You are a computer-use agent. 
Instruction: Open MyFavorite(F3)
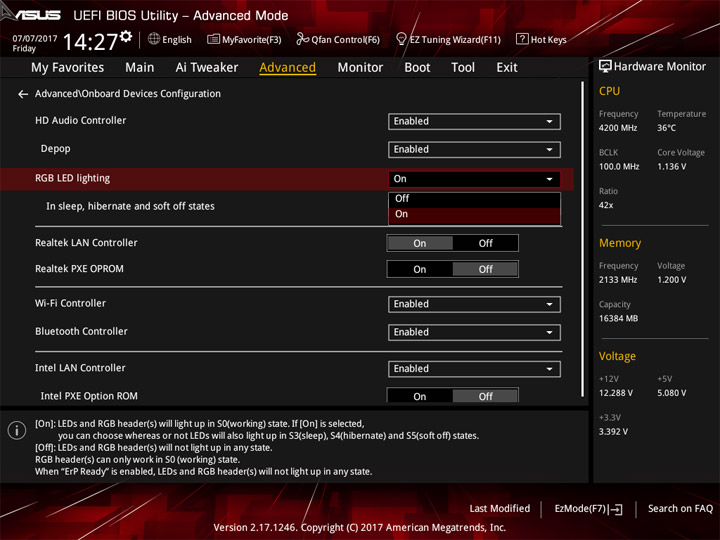pos(244,39)
